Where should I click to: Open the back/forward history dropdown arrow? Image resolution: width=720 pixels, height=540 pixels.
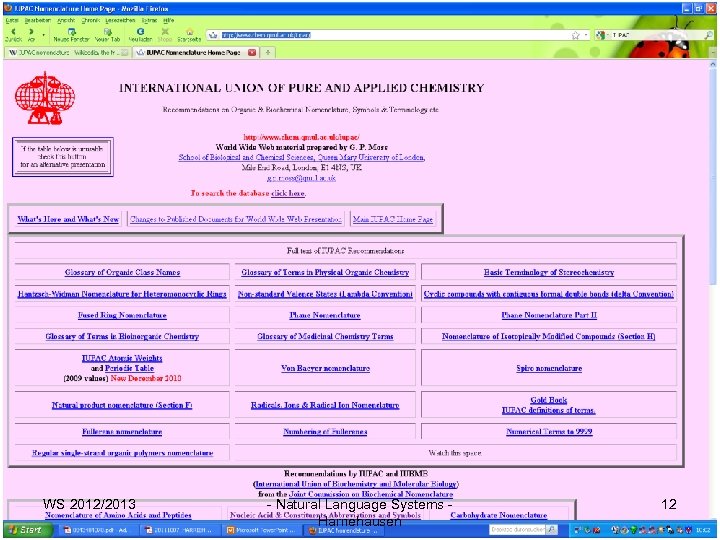(43, 35)
